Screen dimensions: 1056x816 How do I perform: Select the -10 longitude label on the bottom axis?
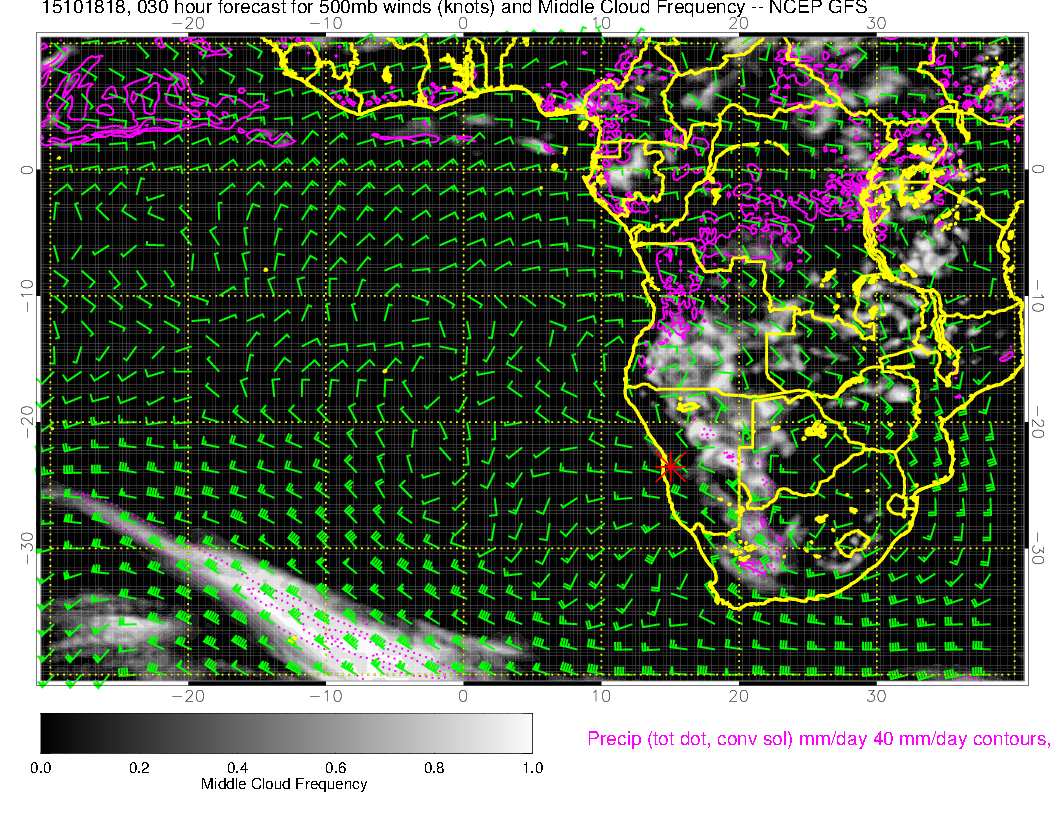point(325,695)
